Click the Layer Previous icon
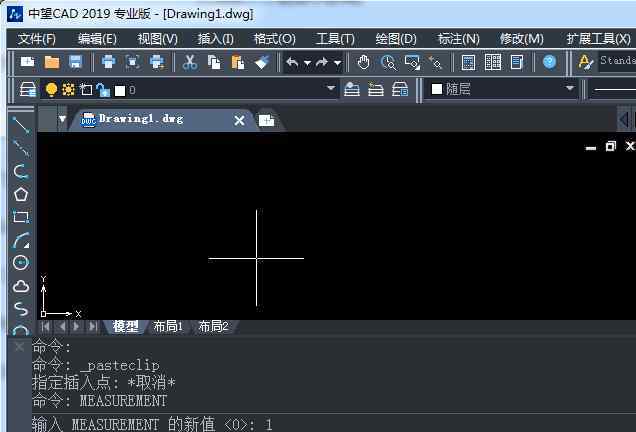The width and height of the screenshot is (636, 432). (x=376, y=89)
